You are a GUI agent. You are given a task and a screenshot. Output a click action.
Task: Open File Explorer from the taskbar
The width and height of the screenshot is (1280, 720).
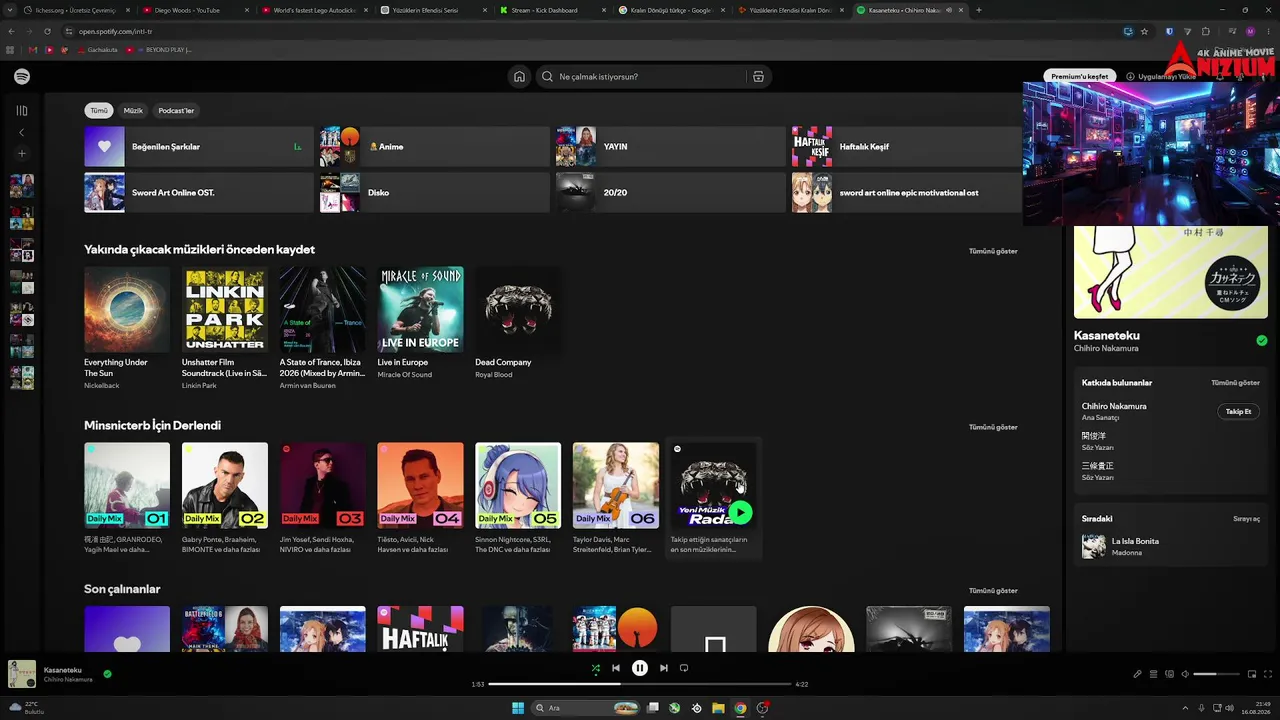pyautogui.click(x=718, y=708)
